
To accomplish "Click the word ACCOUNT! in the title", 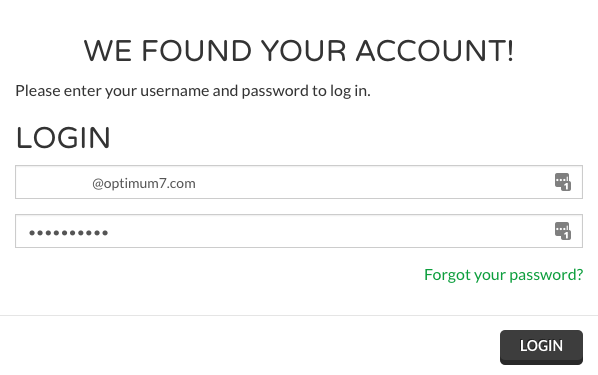I will 435,51.
